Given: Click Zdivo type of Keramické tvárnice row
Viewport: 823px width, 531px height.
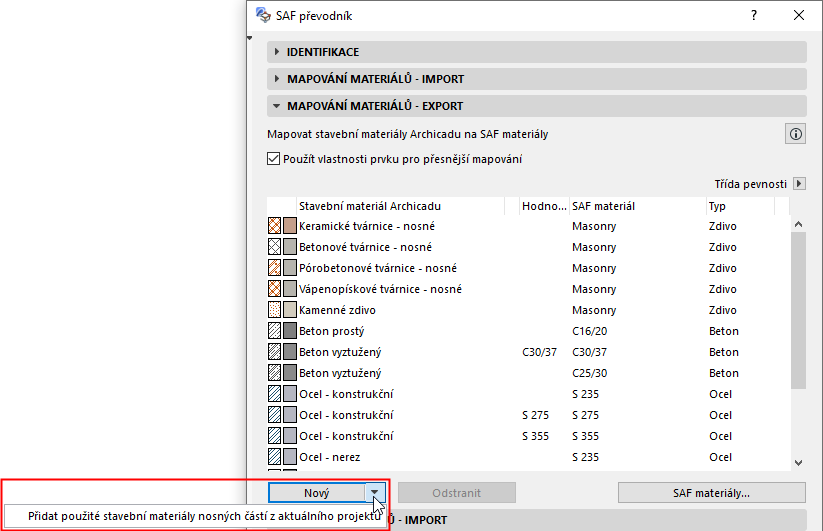Looking at the screenshot, I should pos(723,226).
